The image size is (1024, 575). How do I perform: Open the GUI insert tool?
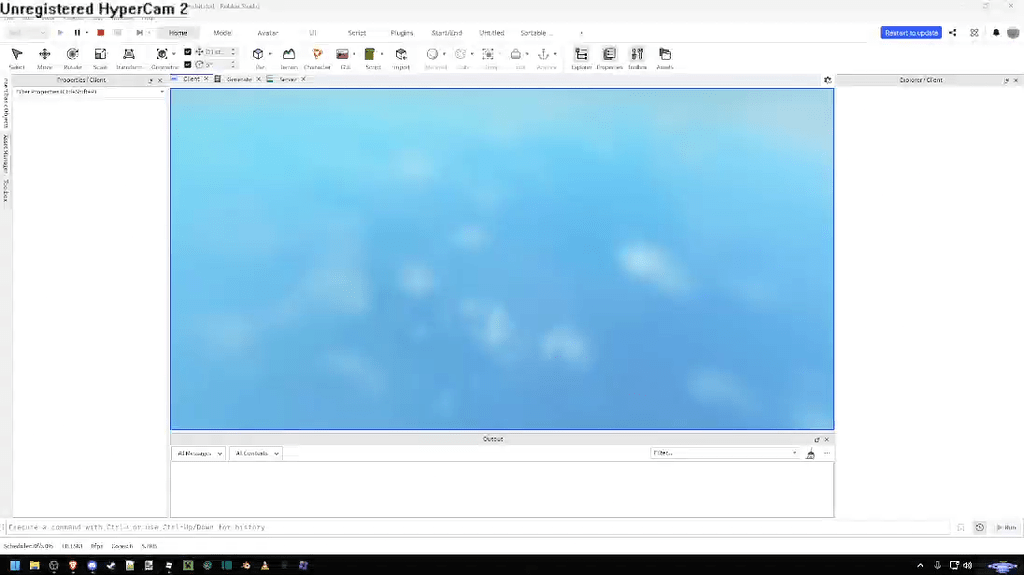point(342,58)
